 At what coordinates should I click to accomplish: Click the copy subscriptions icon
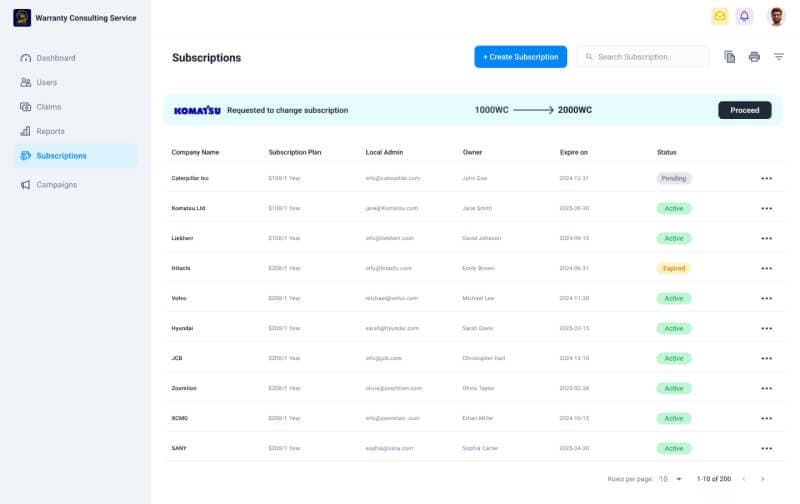click(x=730, y=57)
